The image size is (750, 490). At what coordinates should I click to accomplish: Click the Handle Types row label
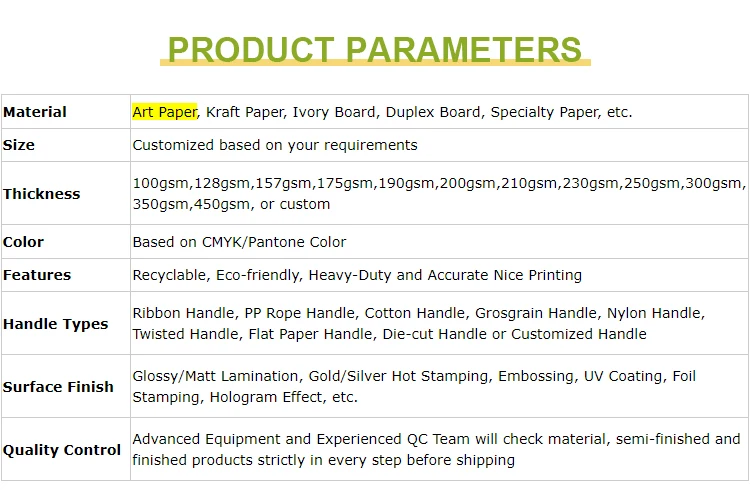55,324
